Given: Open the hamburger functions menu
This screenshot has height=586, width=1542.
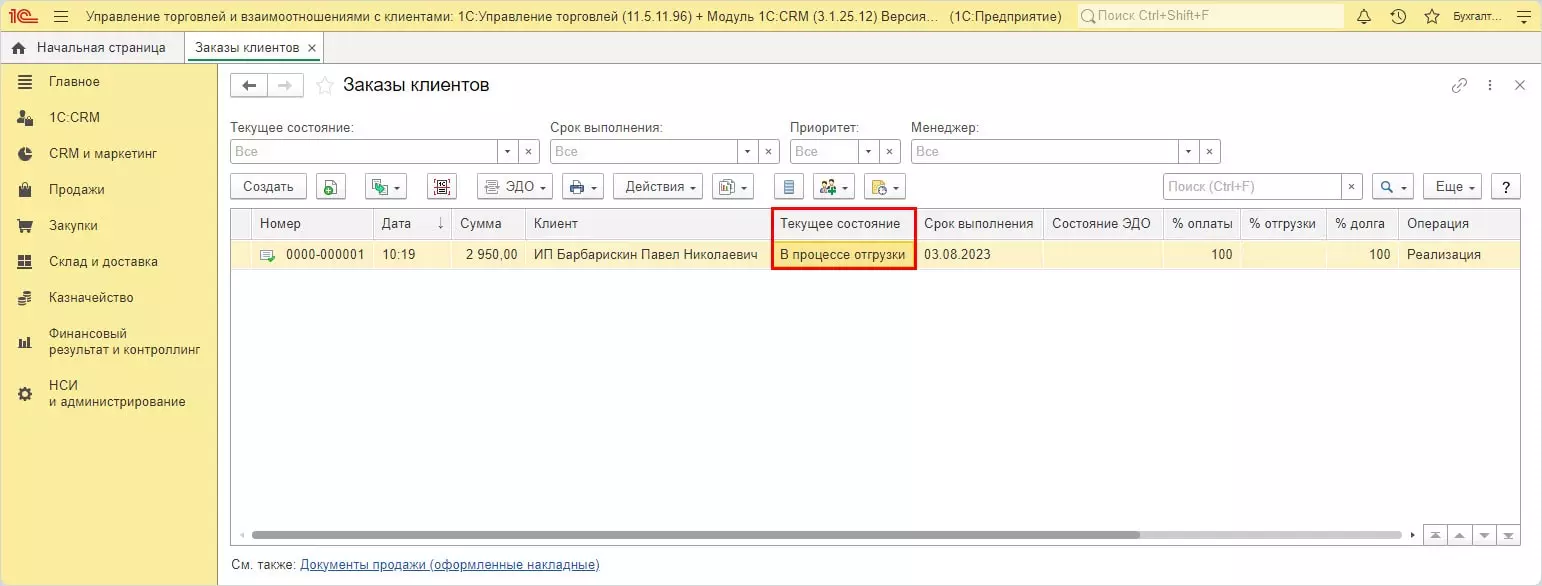Looking at the screenshot, I should click(x=61, y=16).
